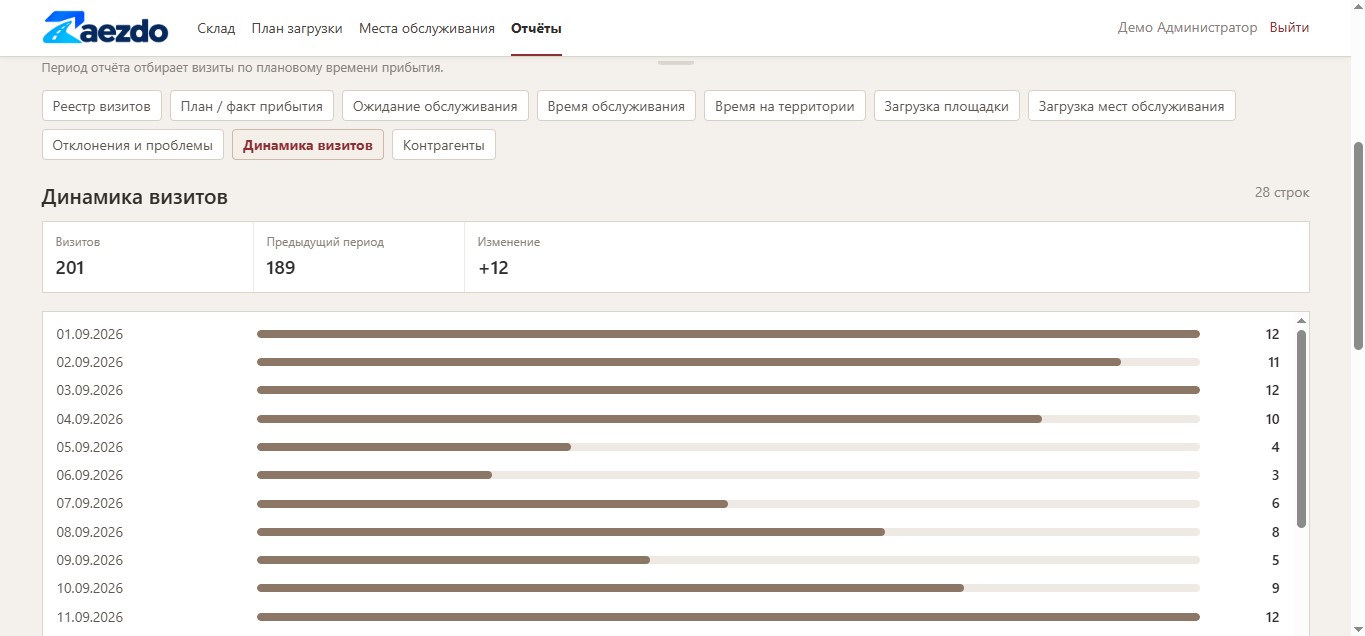Click the page vertical scrollbar
The height and width of the screenshot is (636, 1365).
point(1357,246)
